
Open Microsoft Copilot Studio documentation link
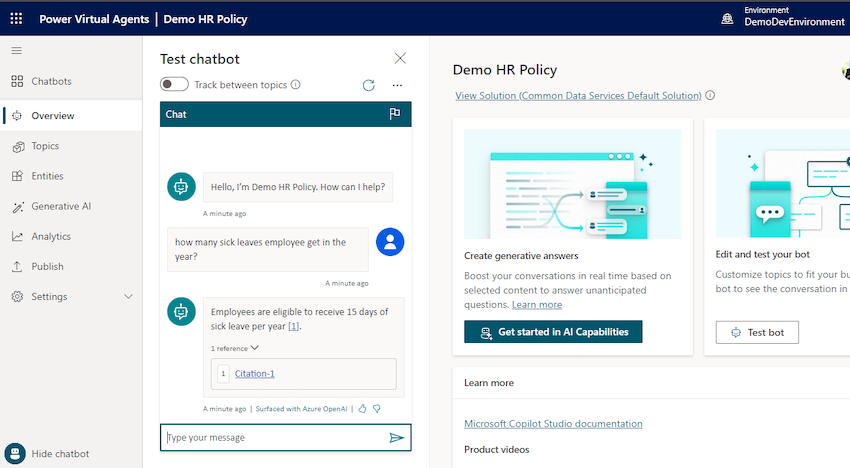553,424
